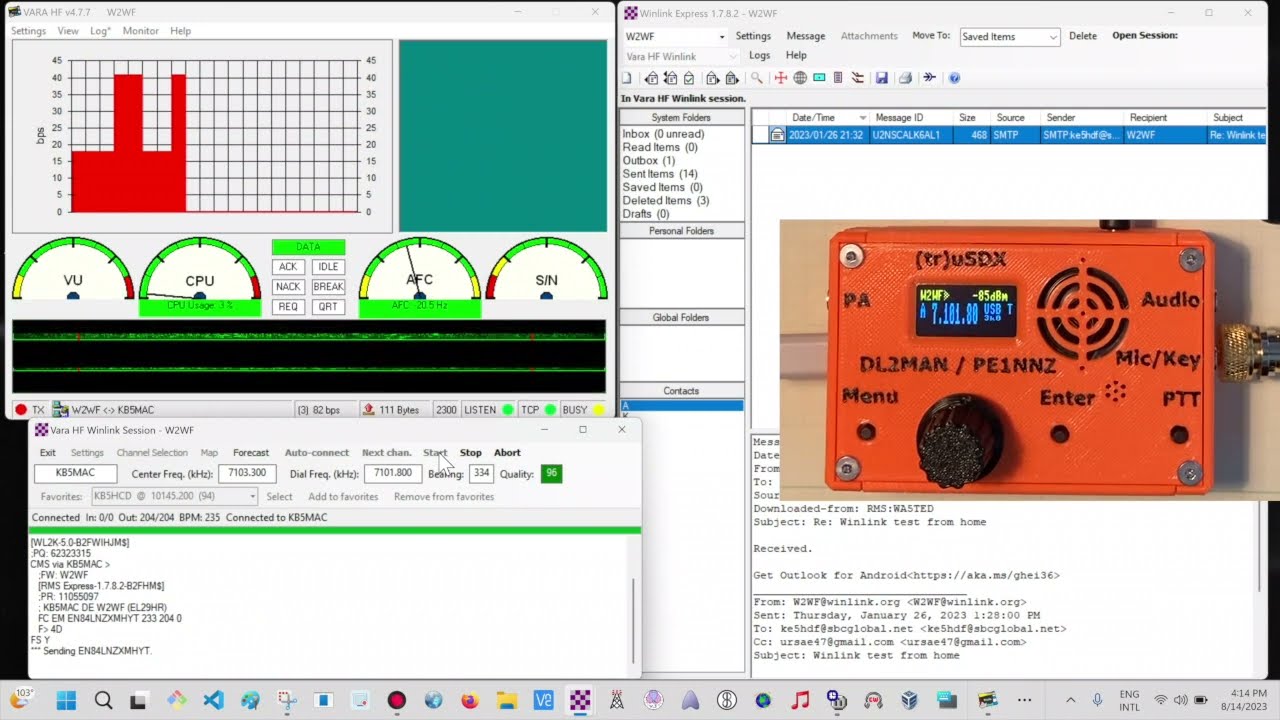Open the Vara HF Winlink session type dropdown
Image resolution: width=1280 pixels, height=720 pixels.
[x=733, y=57]
